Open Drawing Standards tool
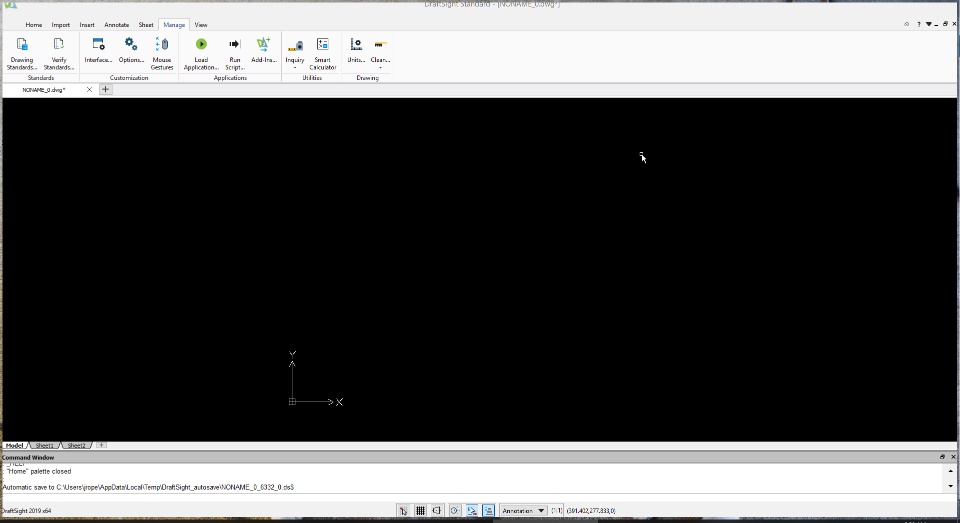The image size is (960, 523). click(22, 53)
